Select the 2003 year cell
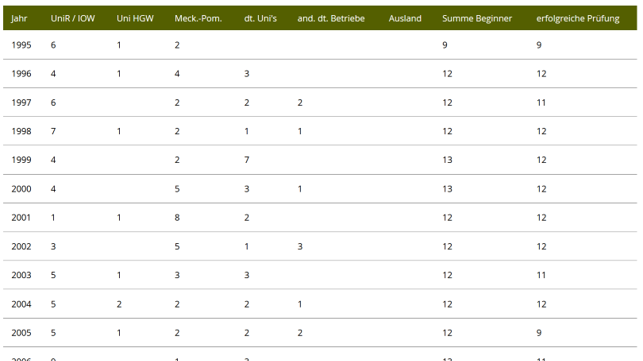 [x=21, y=275]
